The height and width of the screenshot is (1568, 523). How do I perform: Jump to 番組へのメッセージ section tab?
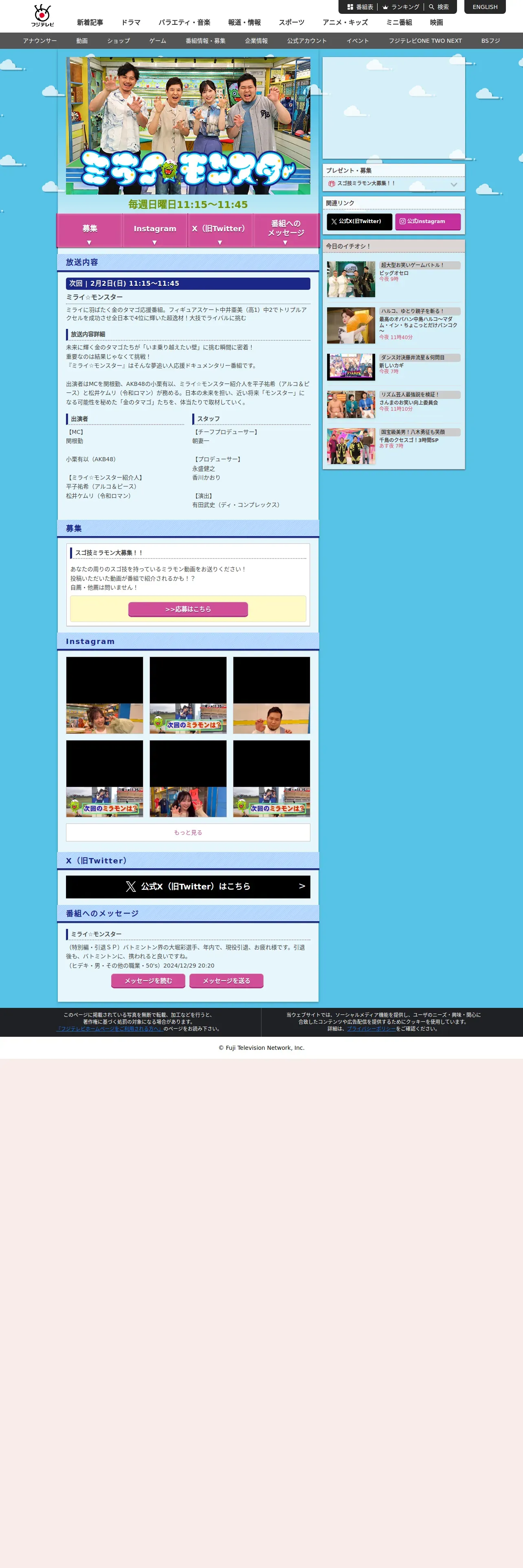point(286,230)
